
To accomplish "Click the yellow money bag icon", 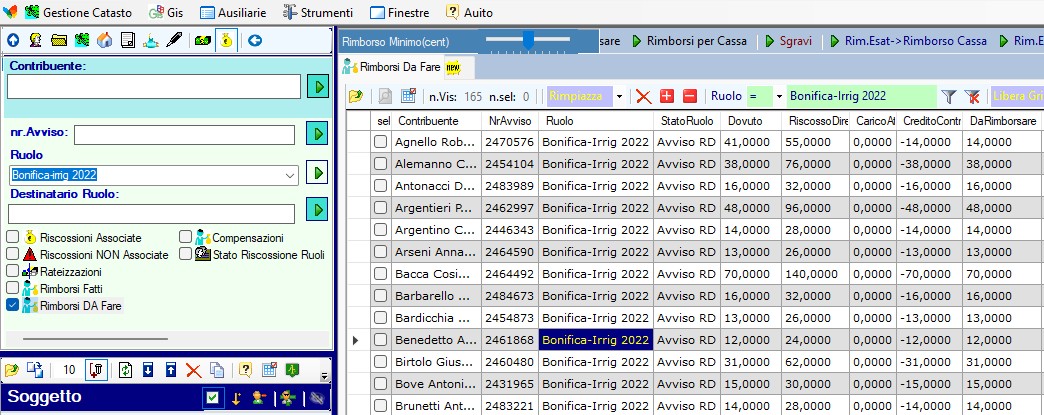I will pos(226,40).
